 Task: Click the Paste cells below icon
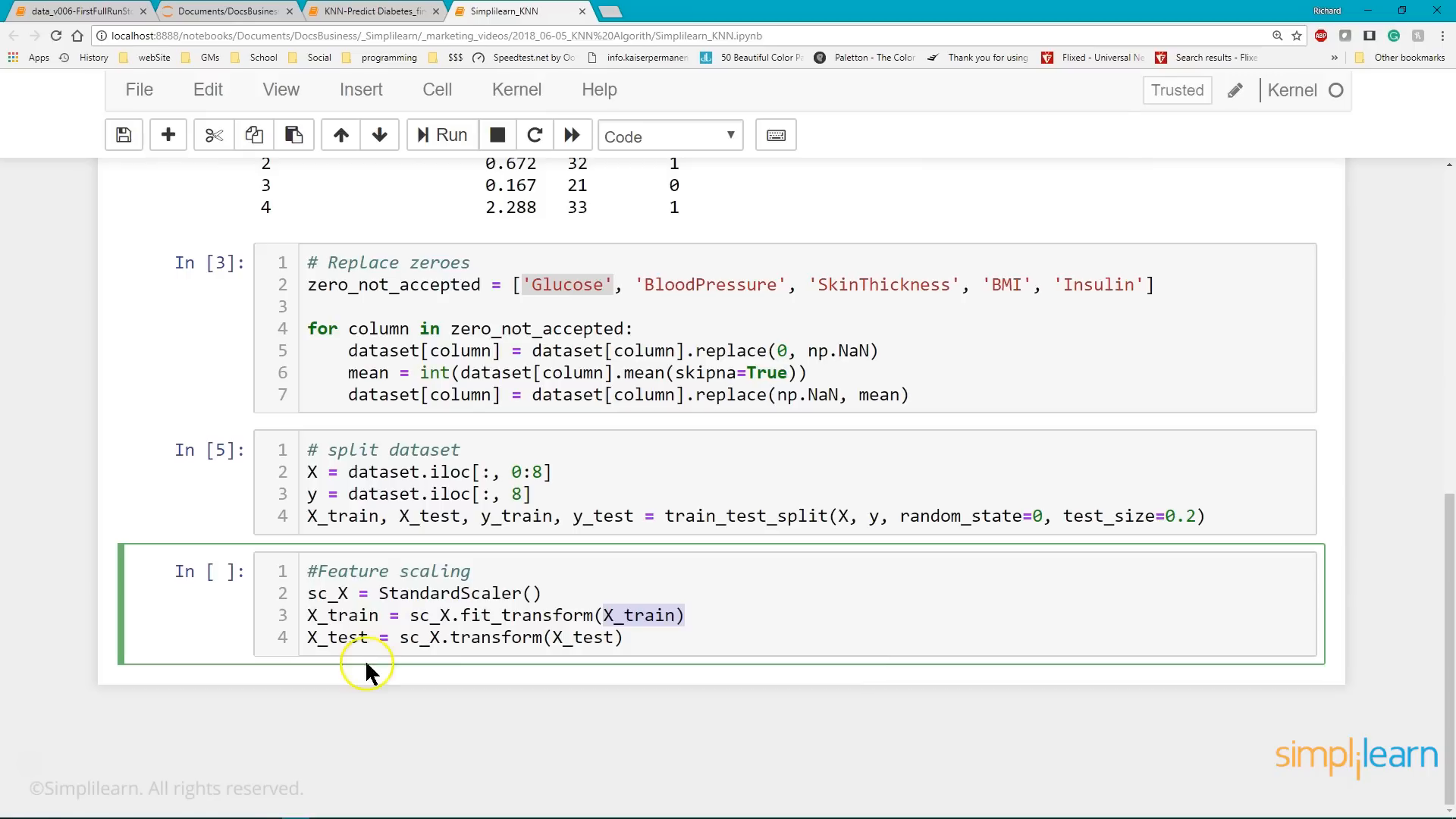(x=294, y=135)
